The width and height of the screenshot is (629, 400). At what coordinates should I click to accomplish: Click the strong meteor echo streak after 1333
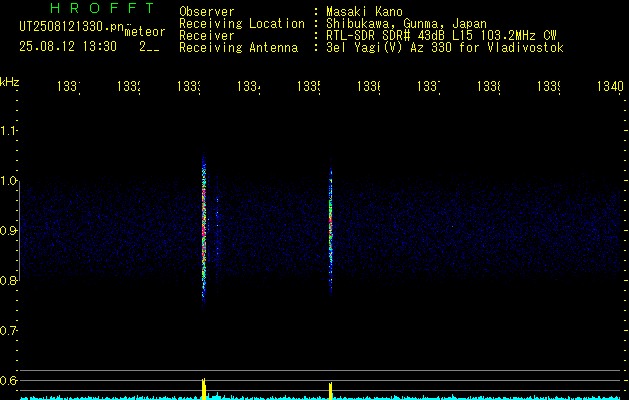pos(203,229)
